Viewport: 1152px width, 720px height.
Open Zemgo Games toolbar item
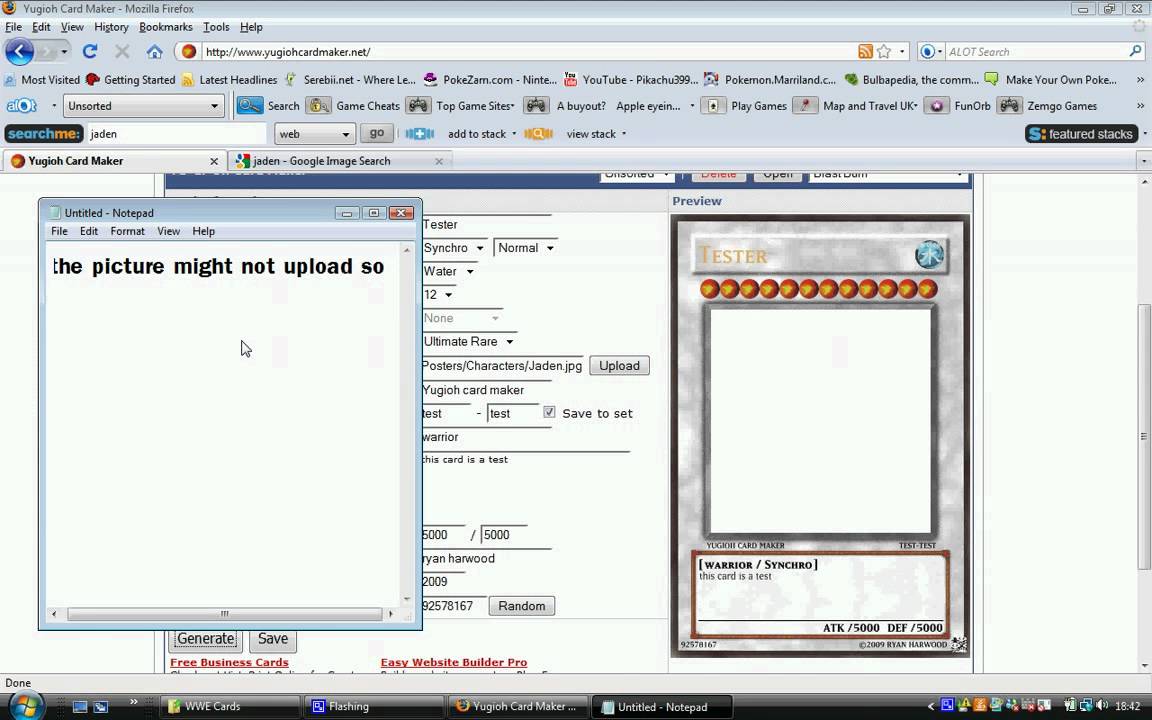tap(1048, 106)
